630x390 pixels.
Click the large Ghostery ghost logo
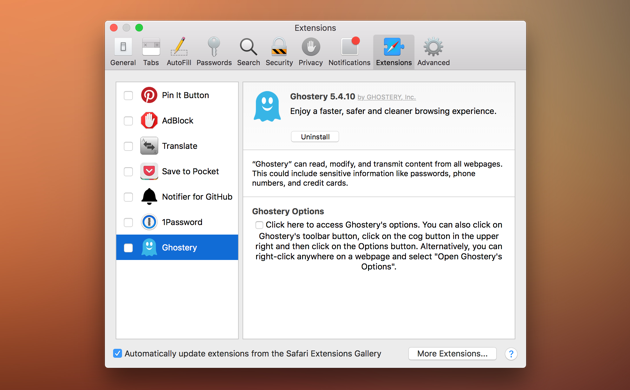267,106
